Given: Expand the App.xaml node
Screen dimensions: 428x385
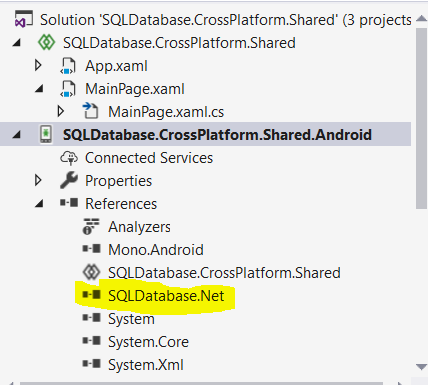Looking at the screenshot, I should tap(38, 65).
